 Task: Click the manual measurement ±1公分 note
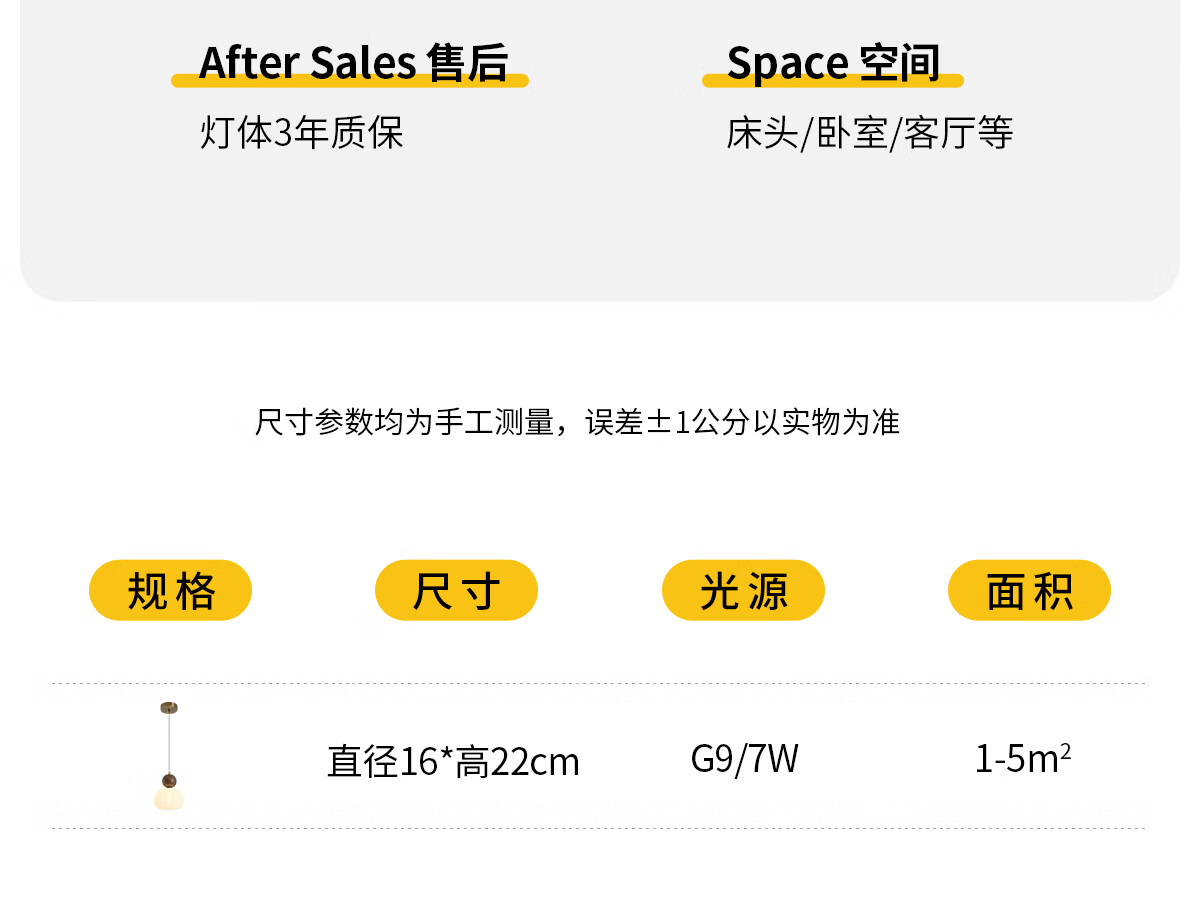click(x=577, y=423)
